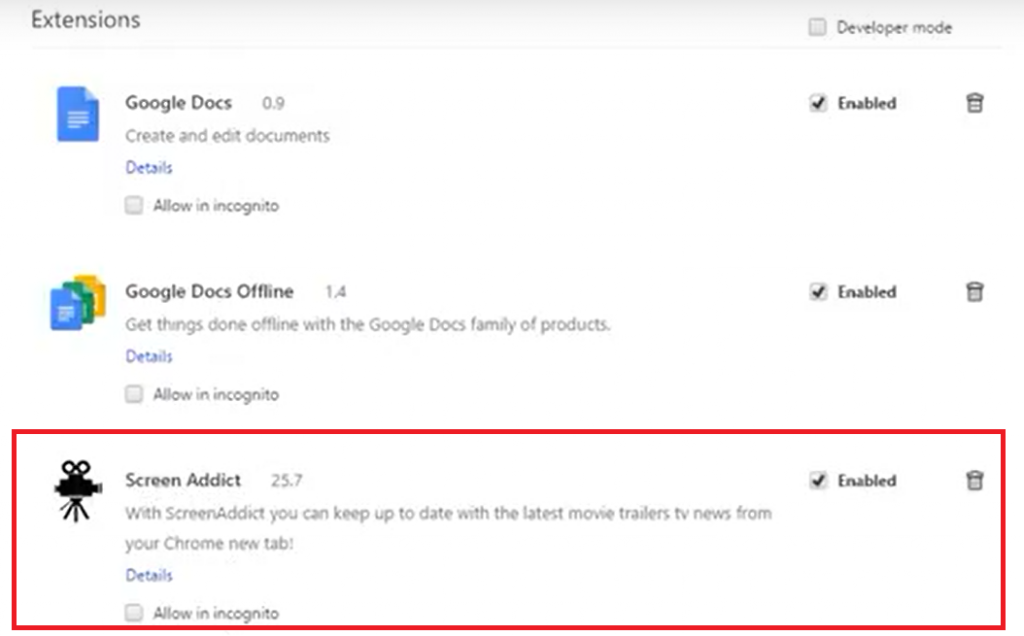
Task: Tick Allow in incognito for Screen Addict
Action: pyautogui.click(x=134, y=613)
